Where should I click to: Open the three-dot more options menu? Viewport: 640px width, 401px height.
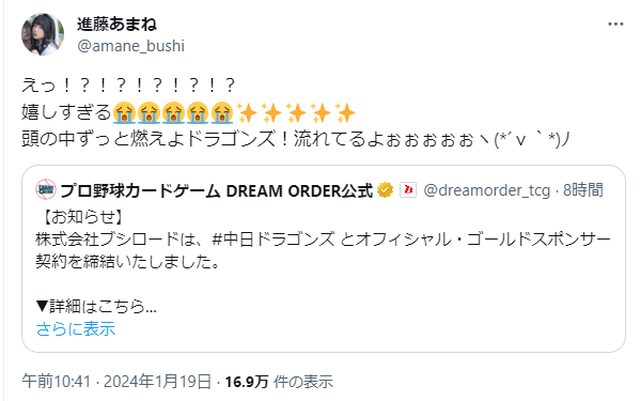tap(615, 24)
